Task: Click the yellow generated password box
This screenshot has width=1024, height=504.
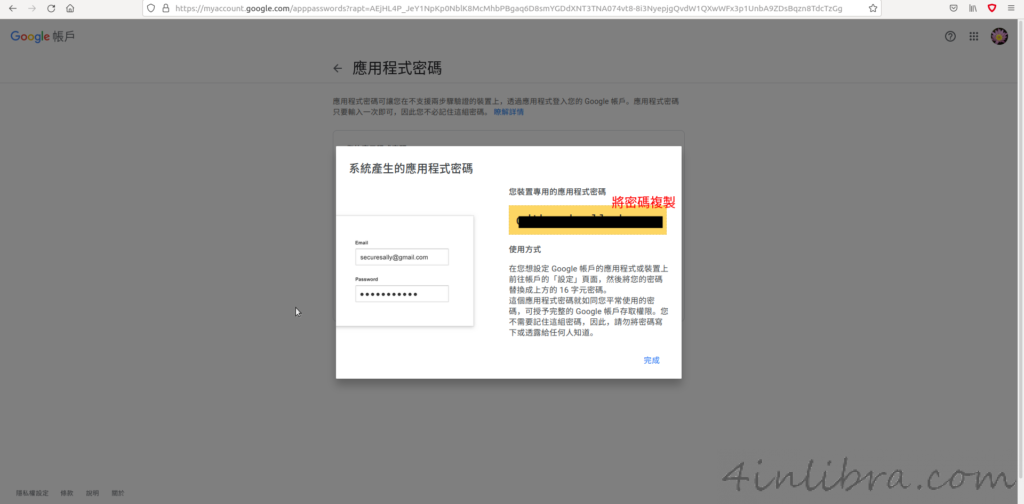Action: click(x=588, y=221)
